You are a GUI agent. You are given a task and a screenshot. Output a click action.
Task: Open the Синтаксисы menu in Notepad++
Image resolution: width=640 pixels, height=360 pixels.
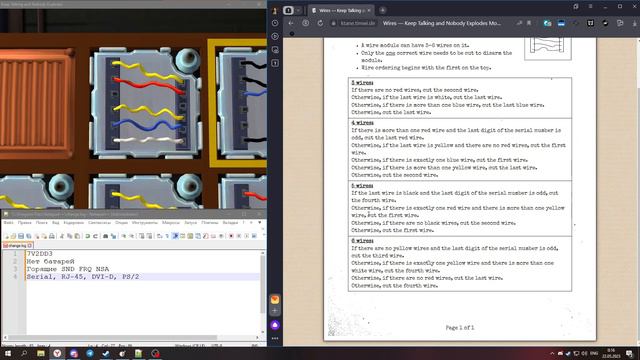coord(100,223)
